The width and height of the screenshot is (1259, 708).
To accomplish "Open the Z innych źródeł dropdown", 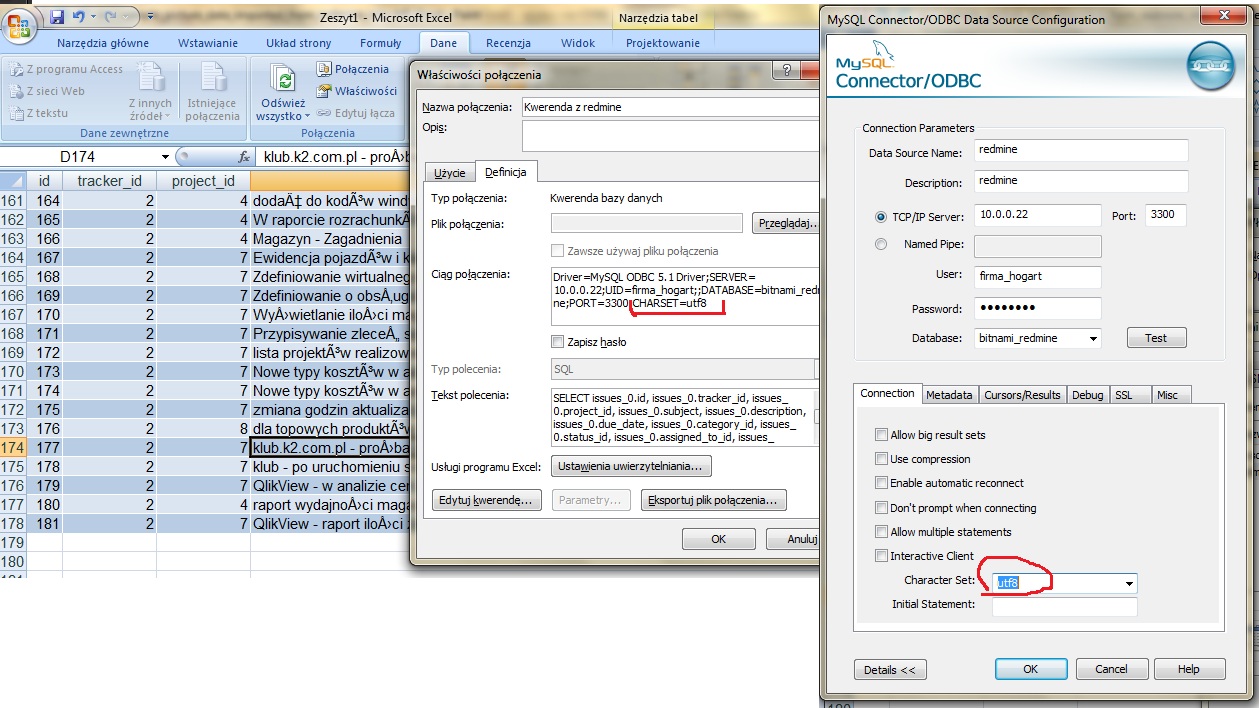I will 151,91.
